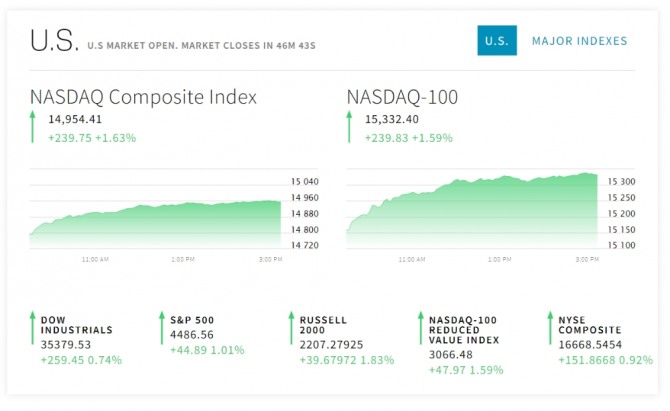
Task: Click the NASDAQ Composite Index area chart
Action: pyautogui.click(x=155, y=222)
